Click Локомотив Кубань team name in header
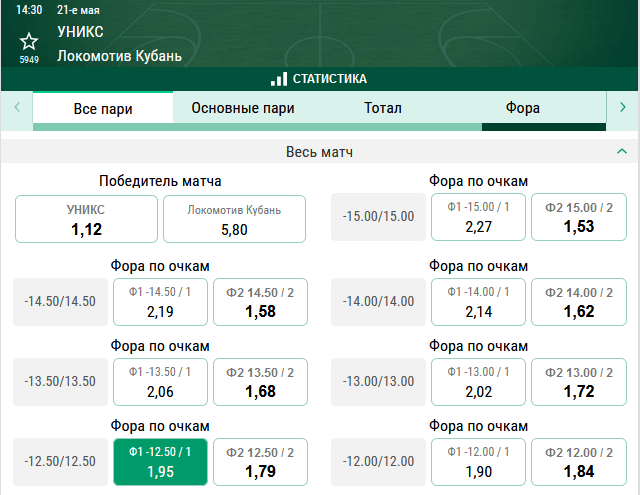Screen dimensions: 640x495 coord(119,56)
